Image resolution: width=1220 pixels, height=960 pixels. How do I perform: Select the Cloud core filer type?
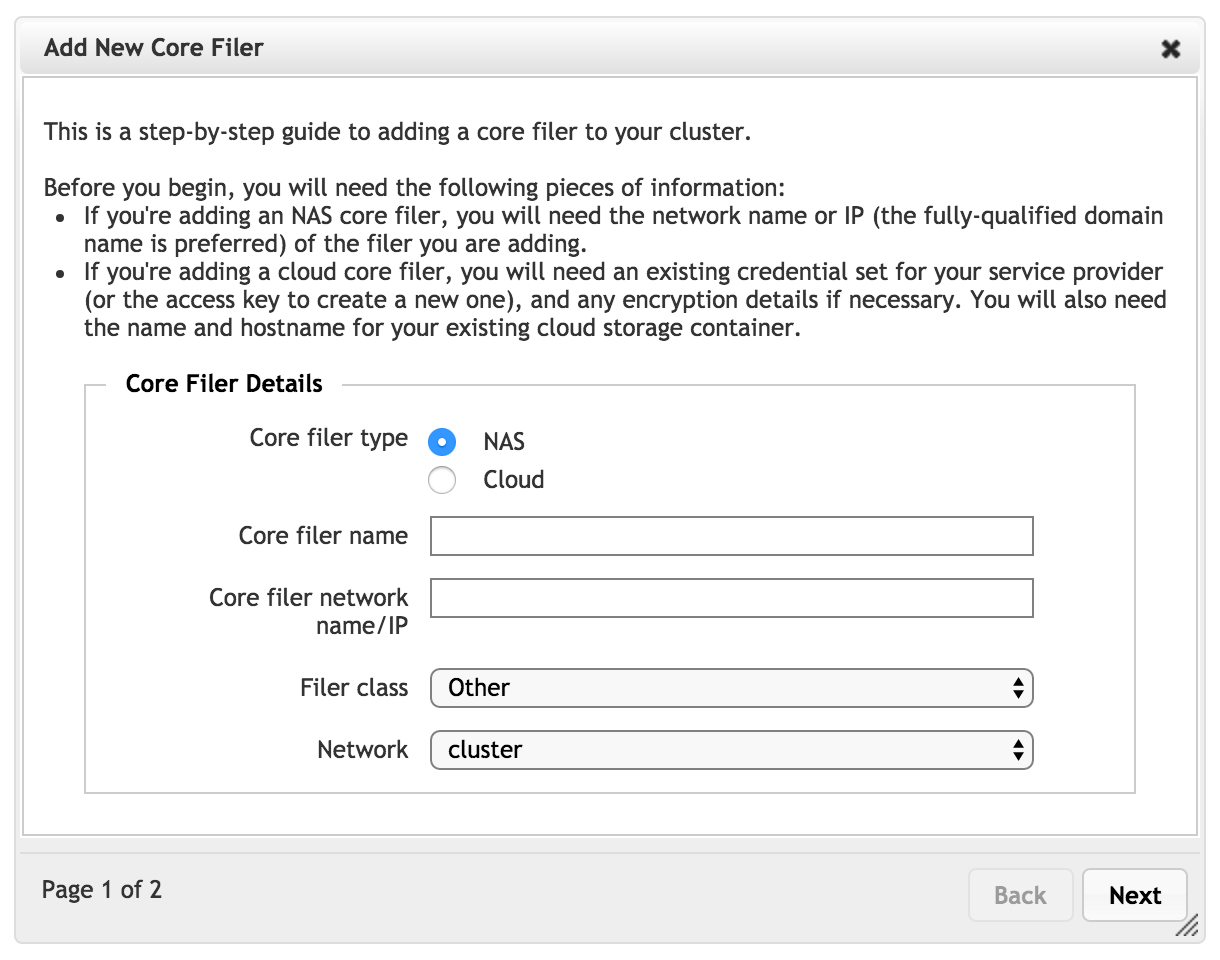tap(442, 480)
